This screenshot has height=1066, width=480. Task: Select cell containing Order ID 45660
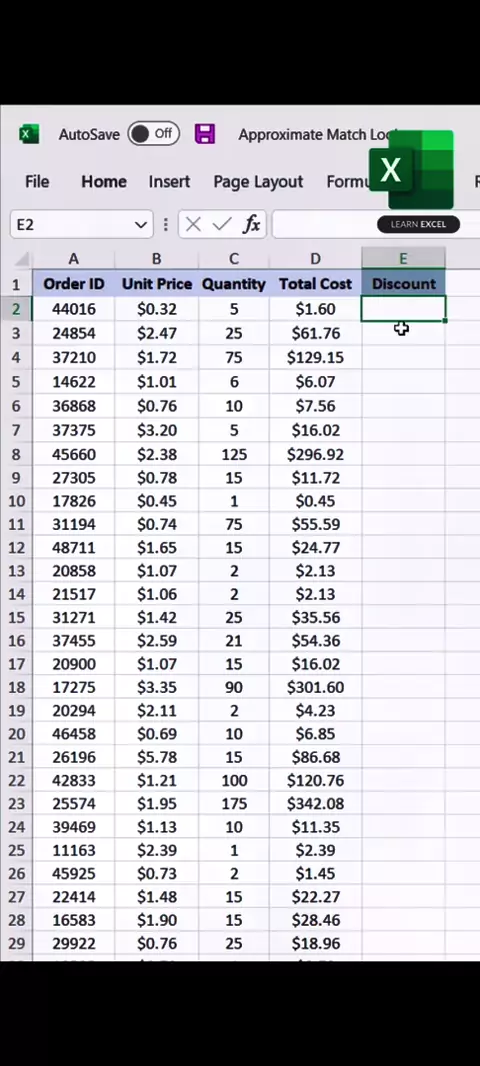[73, 454]
